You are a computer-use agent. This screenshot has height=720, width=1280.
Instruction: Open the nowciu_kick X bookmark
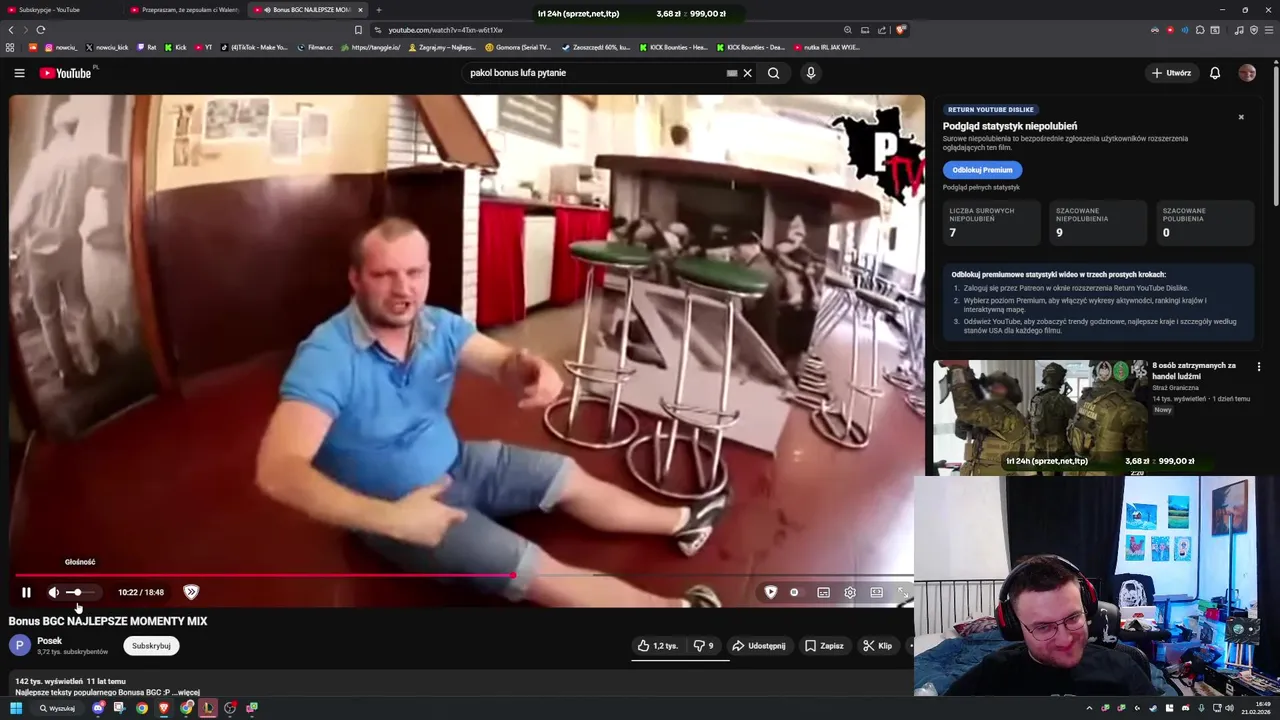click(x=107, y=47)
